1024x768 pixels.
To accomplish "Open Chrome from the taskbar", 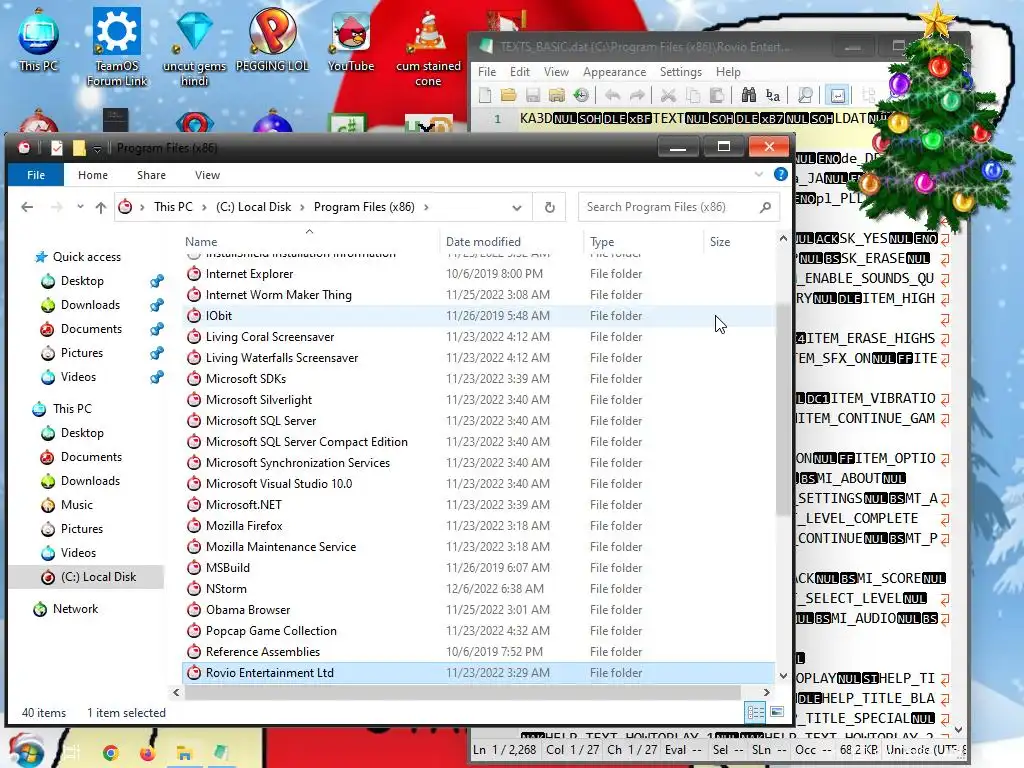I will pos(110,753).
